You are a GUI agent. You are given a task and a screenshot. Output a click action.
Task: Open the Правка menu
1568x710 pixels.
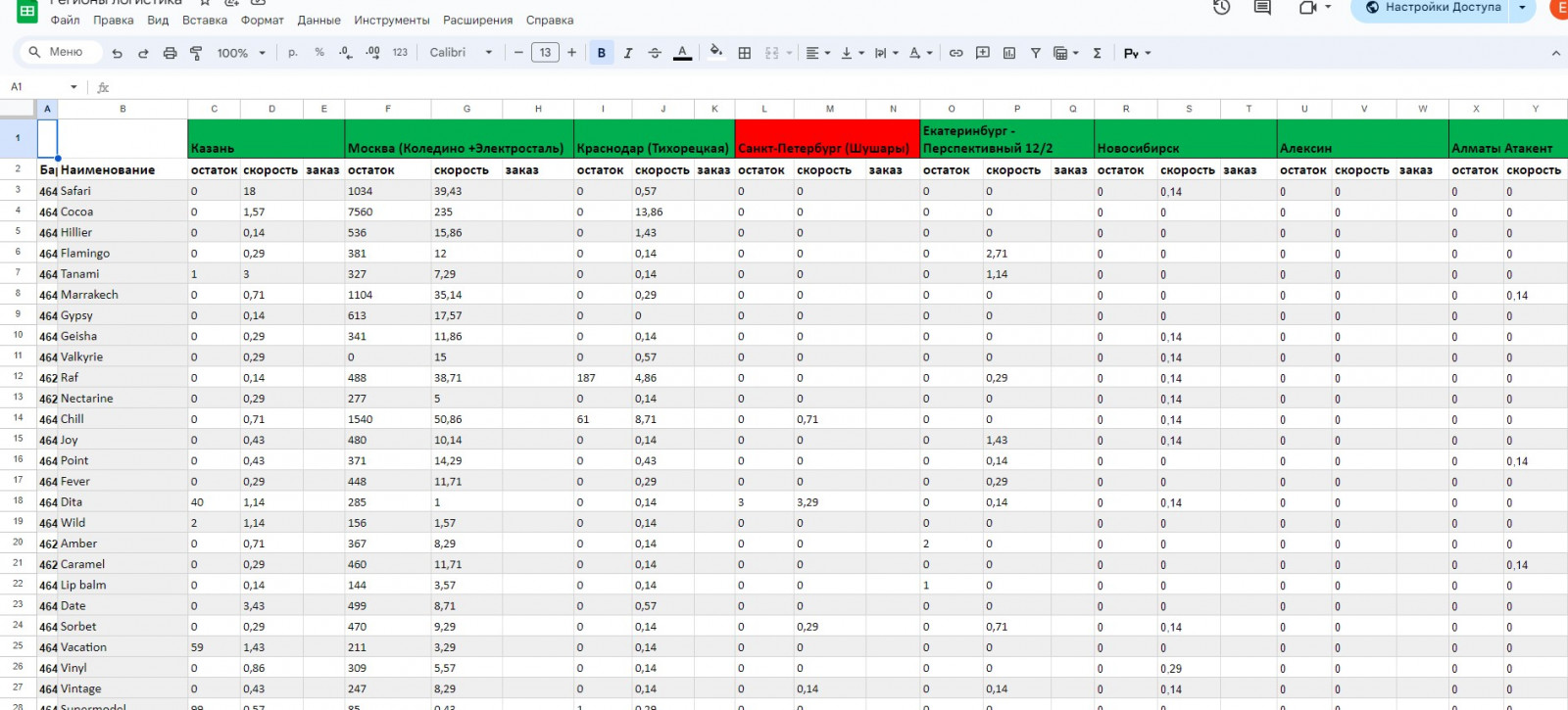click(x=114, y=21)
